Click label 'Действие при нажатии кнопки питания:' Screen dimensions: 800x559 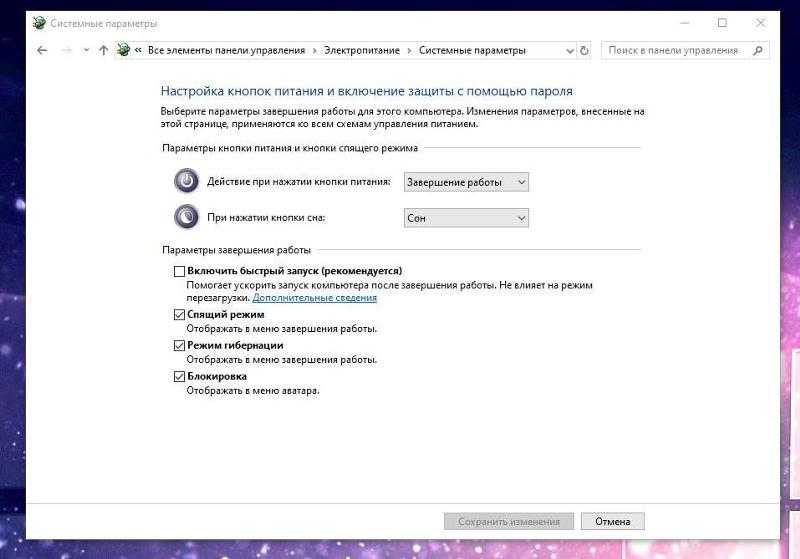coord(298,182)
